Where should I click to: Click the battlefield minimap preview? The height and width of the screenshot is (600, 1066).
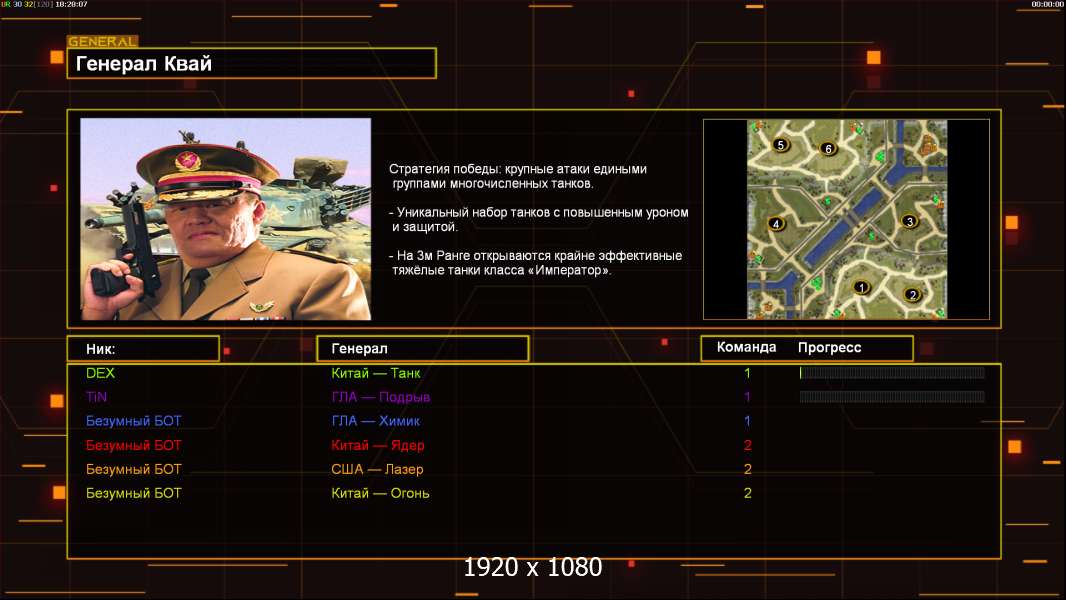click(846, 219)
